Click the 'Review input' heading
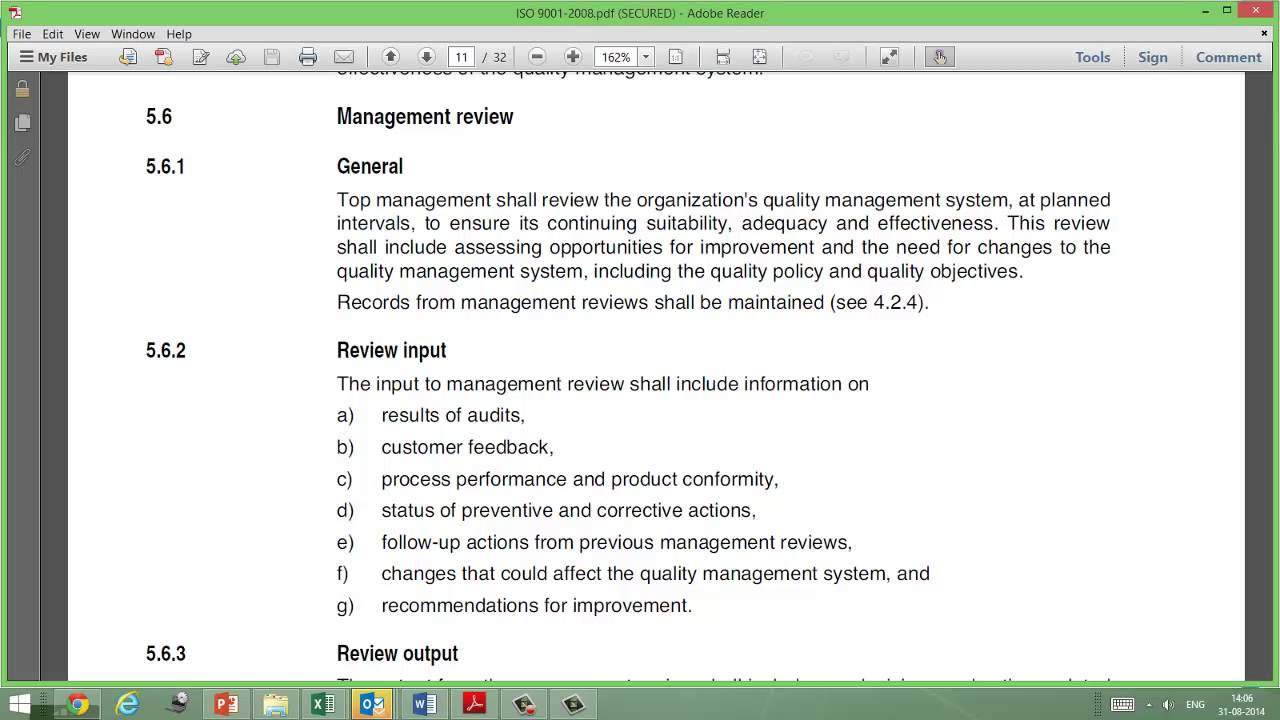This screenshot has width=1280, height=720. coord(391,351)
